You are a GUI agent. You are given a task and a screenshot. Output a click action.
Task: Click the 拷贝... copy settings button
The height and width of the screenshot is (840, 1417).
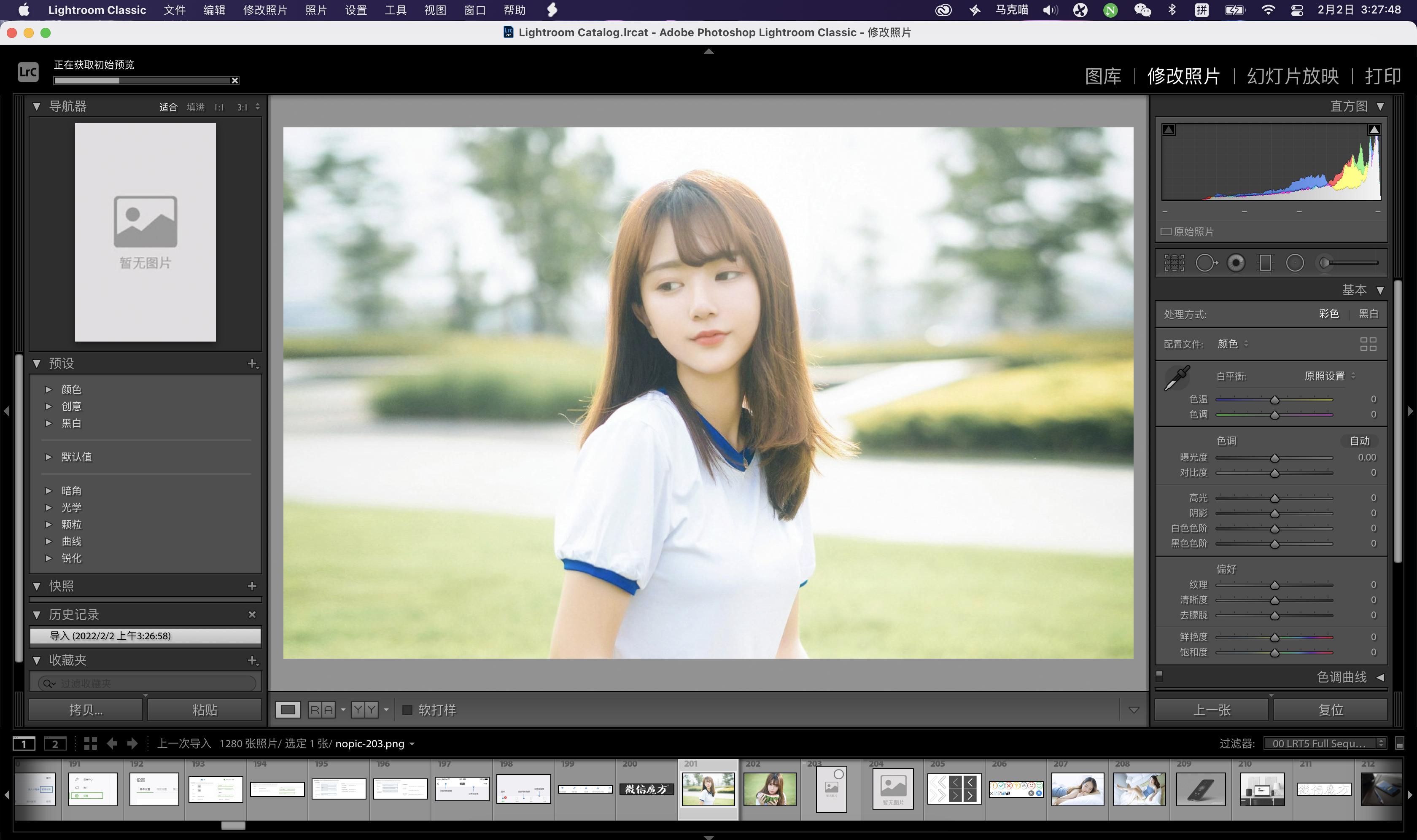click(86, 710)
